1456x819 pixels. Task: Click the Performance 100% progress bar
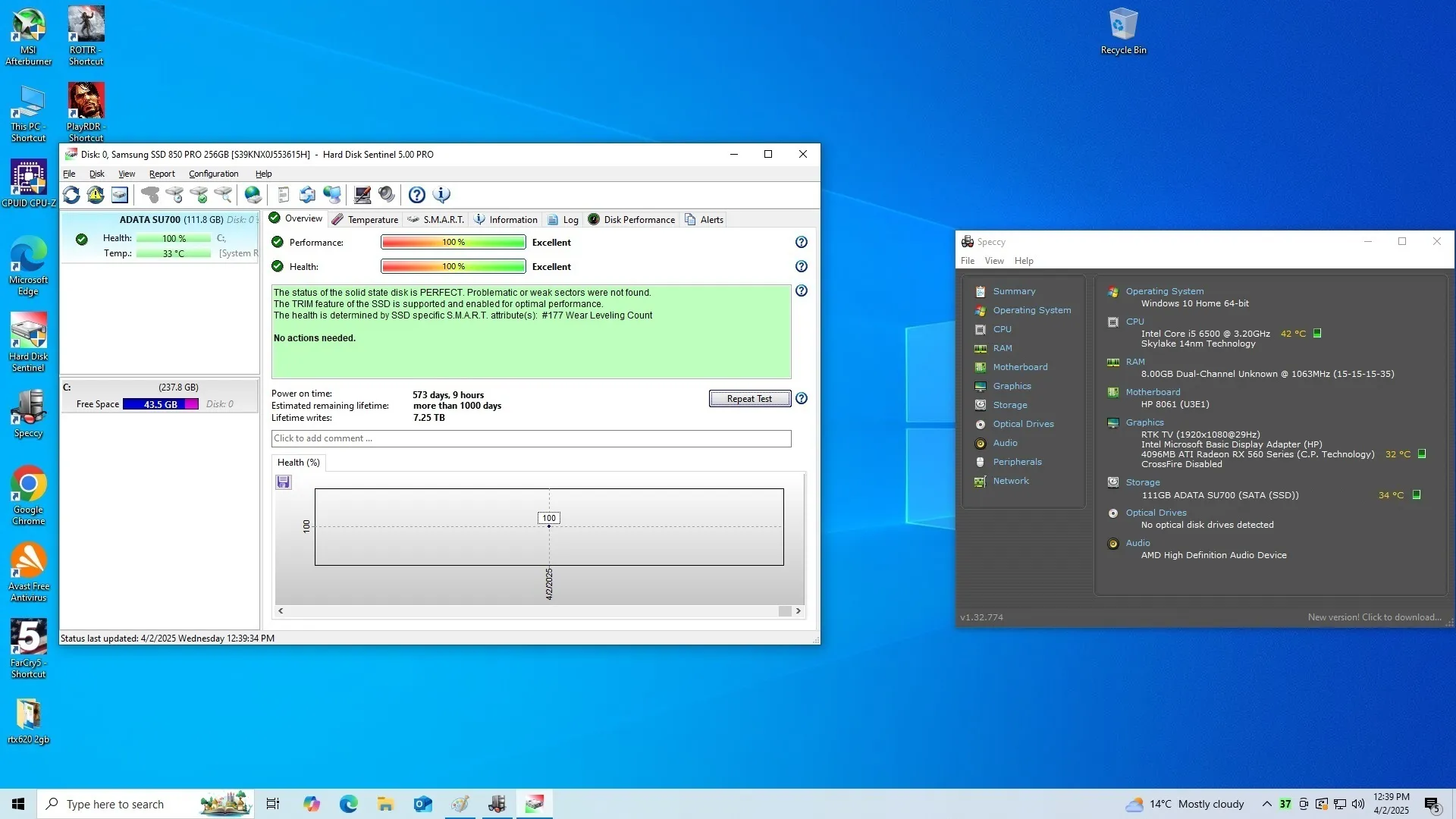coord(453,242)
